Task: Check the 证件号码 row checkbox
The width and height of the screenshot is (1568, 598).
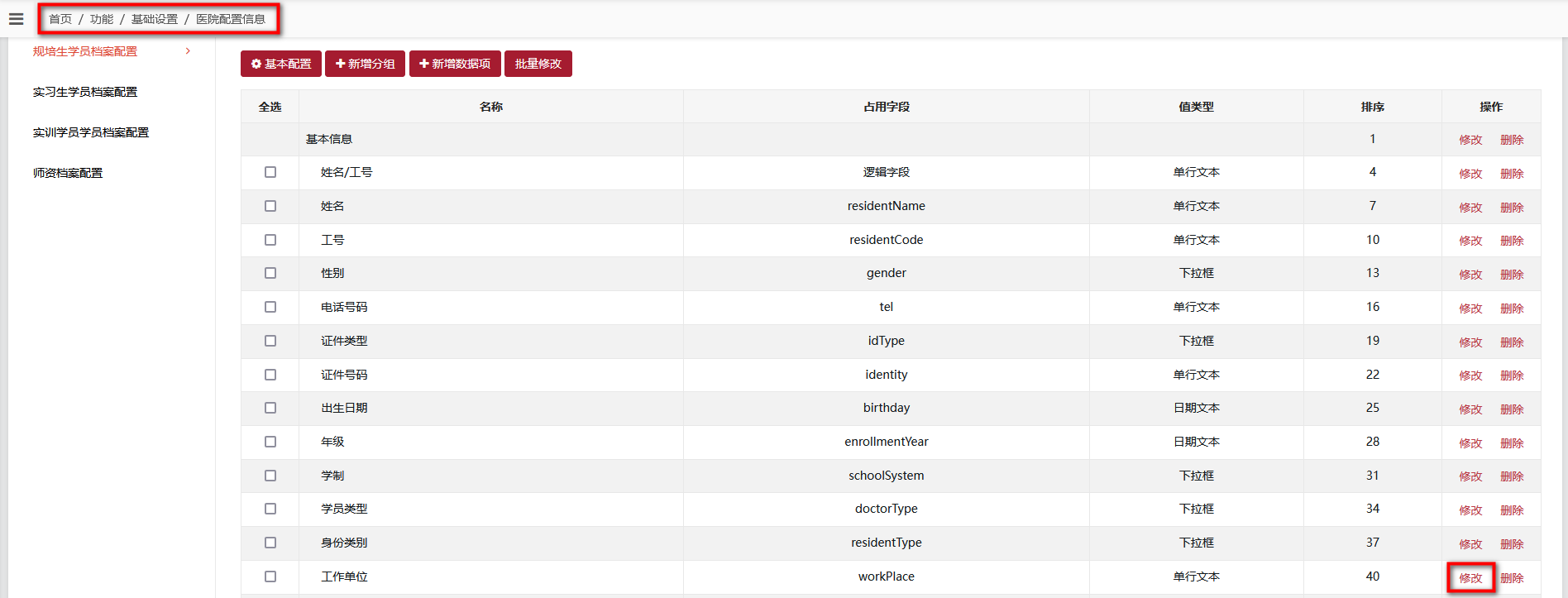Action: tap(270, 375)
